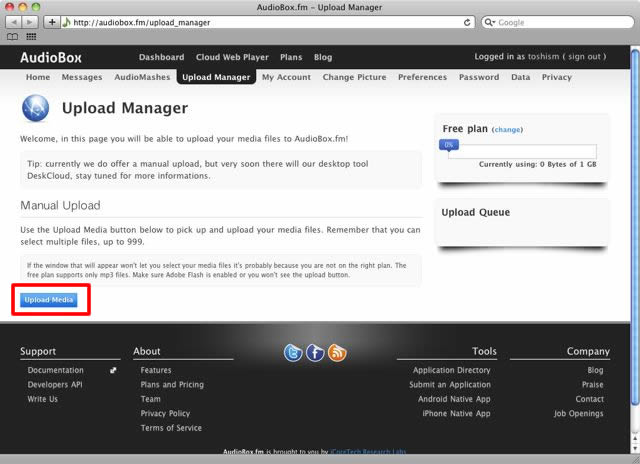Open the iPhone Native App link
Screen dimensions: 640x464
click(x=456, y=413)
